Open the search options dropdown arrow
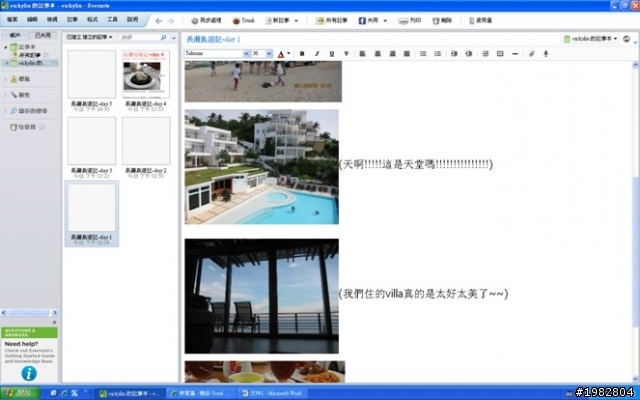This screenshot has width=640, height=400. click(x=174, y=38)
